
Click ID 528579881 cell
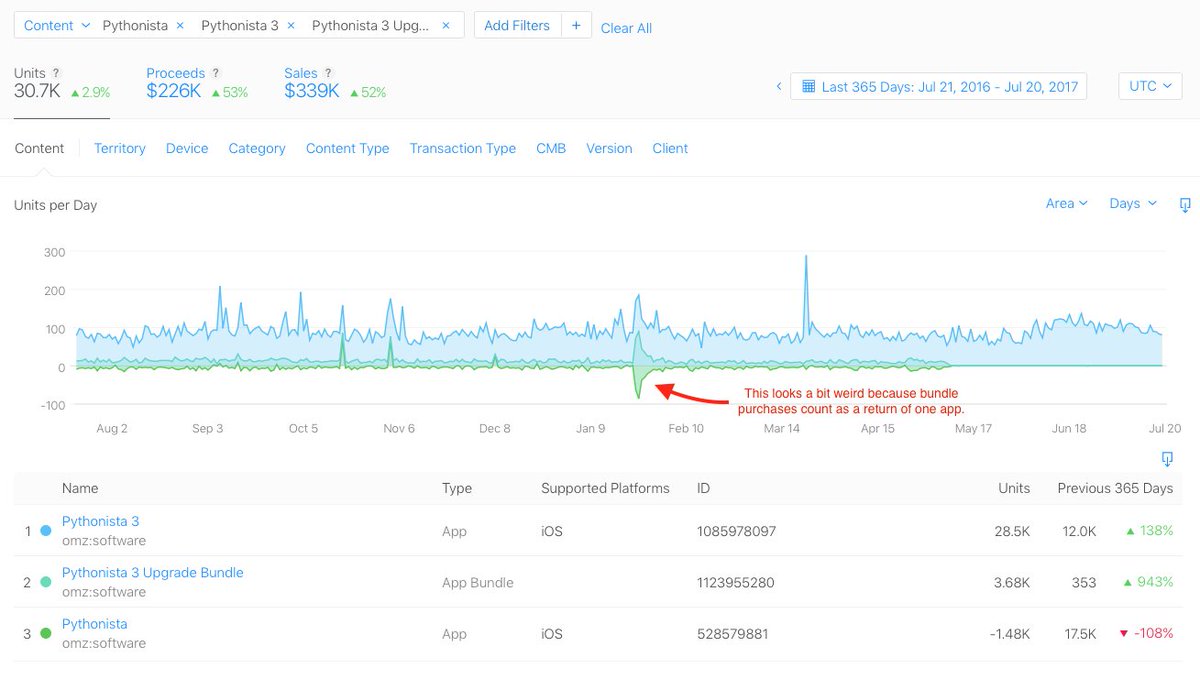731,633
